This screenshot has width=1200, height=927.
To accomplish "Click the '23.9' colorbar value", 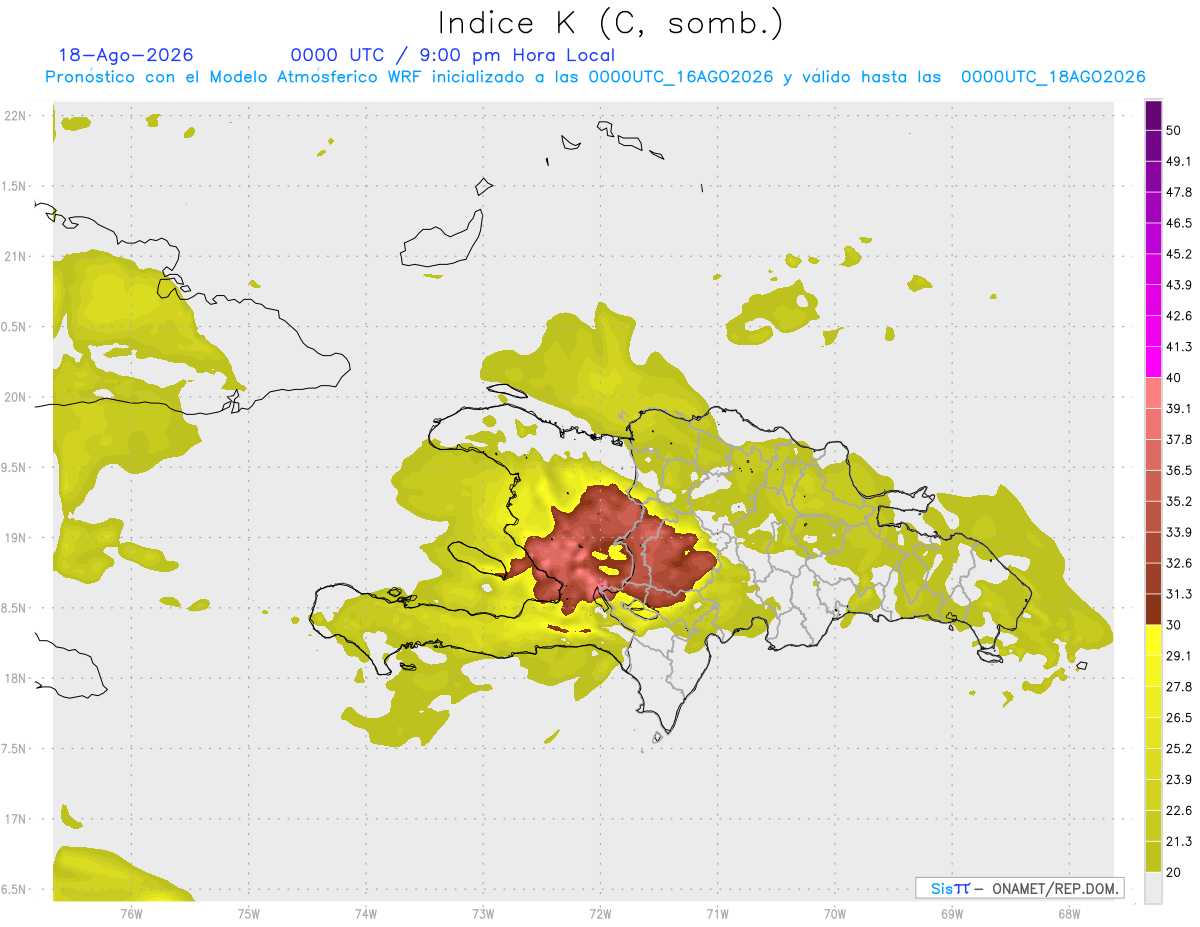I will point(1179,779).
